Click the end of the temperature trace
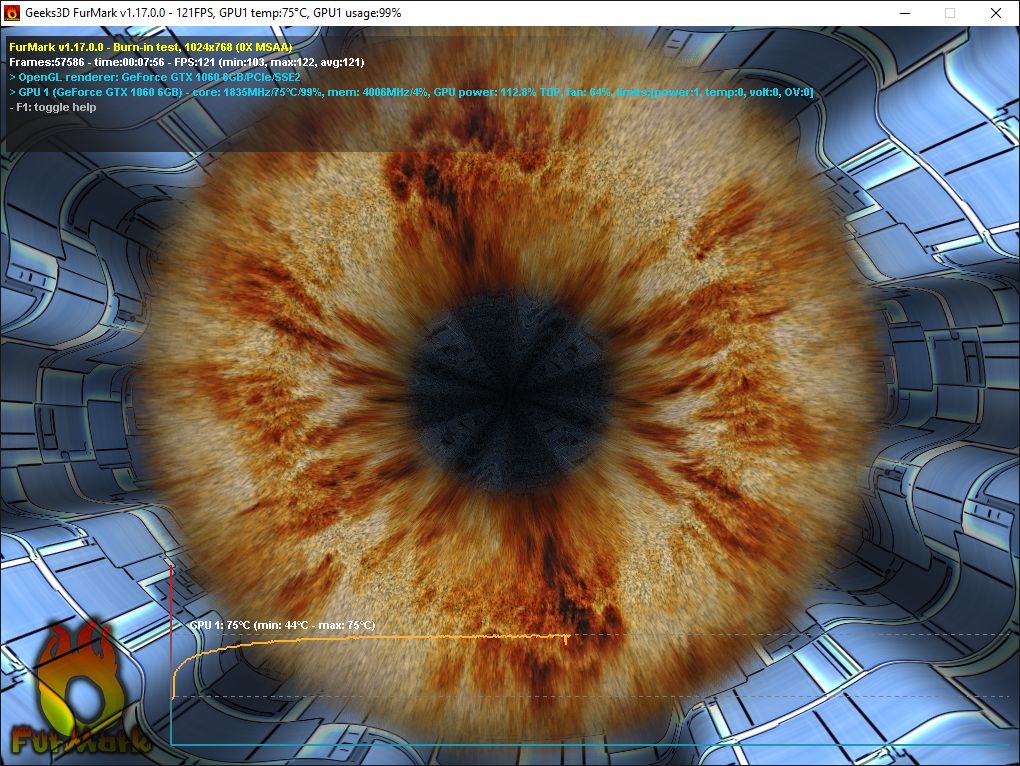This screenshot has width=1020, height=766. pyautogui.click(x=568, y=637)
